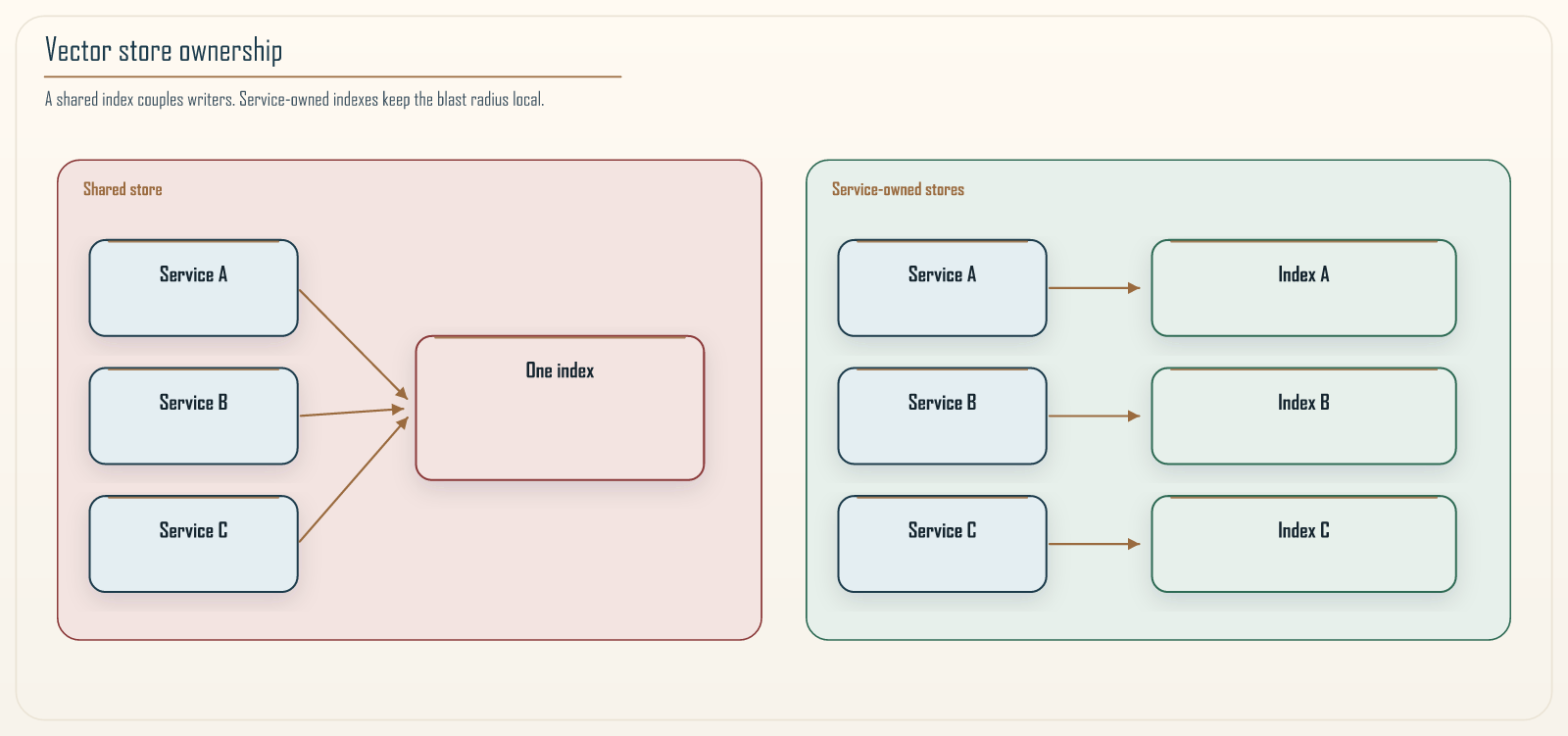Select Service C in Service-owned stores panel
The image size is (1568, 736).
[942, 544]
